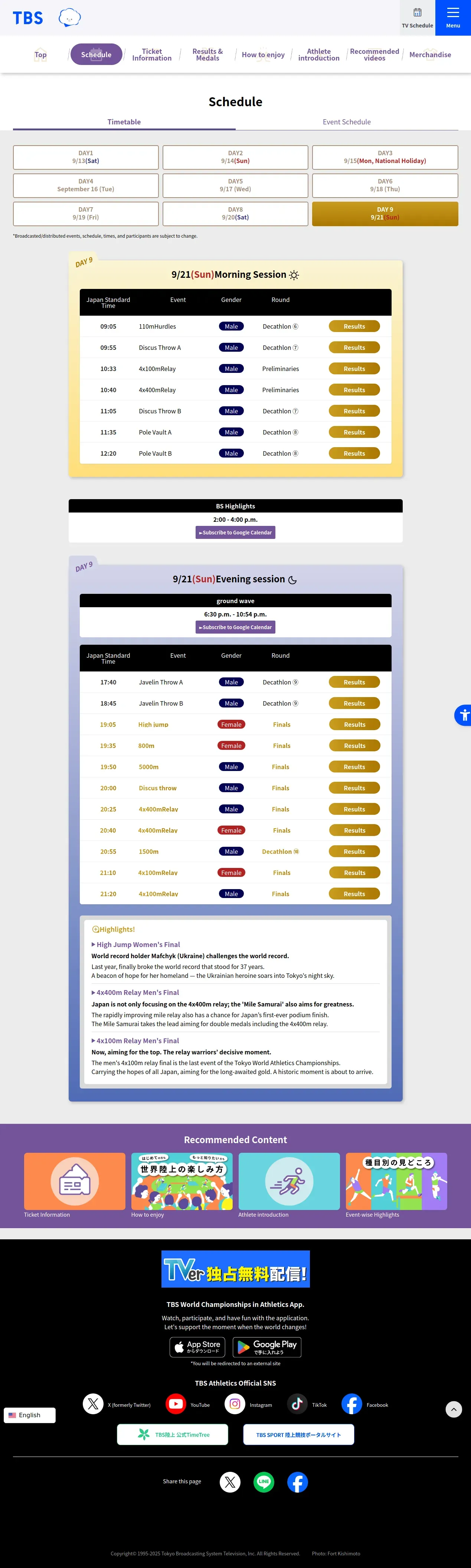Open the X (formerly Twitter) official account
The height and width of the screenshot is (1568, 471).
[93, 1404]
